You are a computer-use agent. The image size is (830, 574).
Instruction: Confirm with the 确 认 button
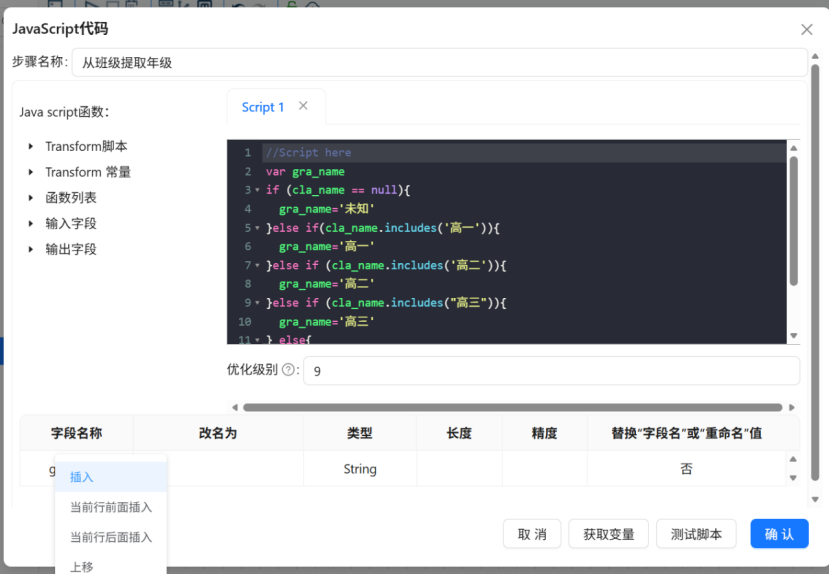(779, 534)
